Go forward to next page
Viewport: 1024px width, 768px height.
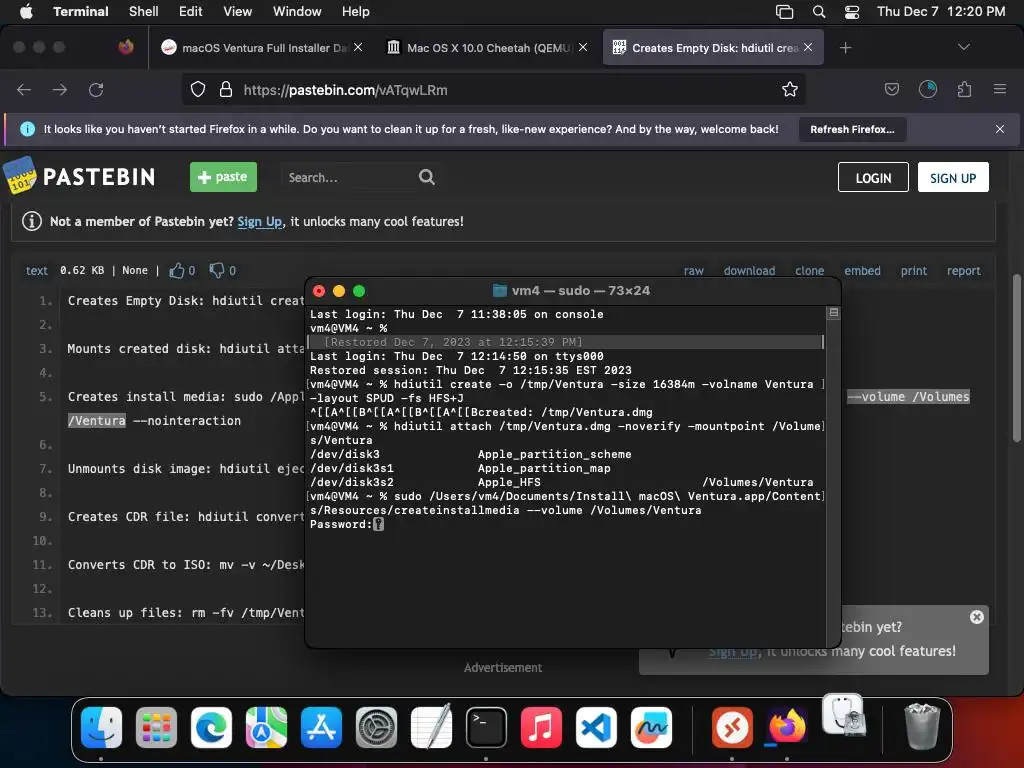pyautogui.click(x=60, y=89)
